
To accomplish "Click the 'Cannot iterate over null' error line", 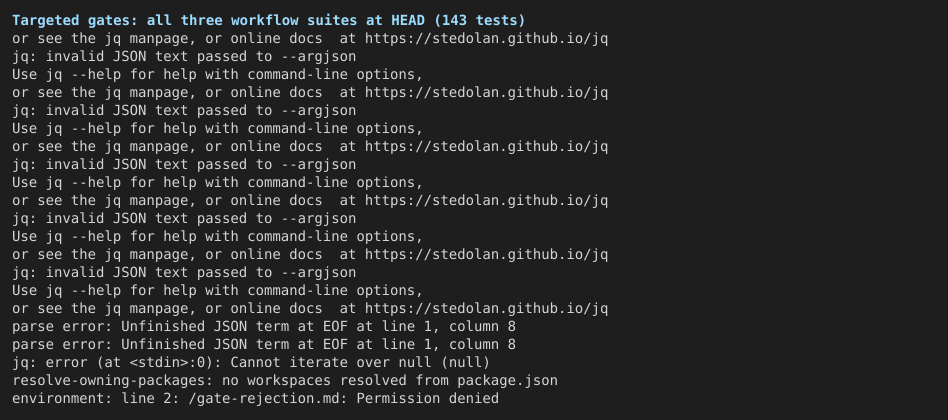I will [251, 363].
